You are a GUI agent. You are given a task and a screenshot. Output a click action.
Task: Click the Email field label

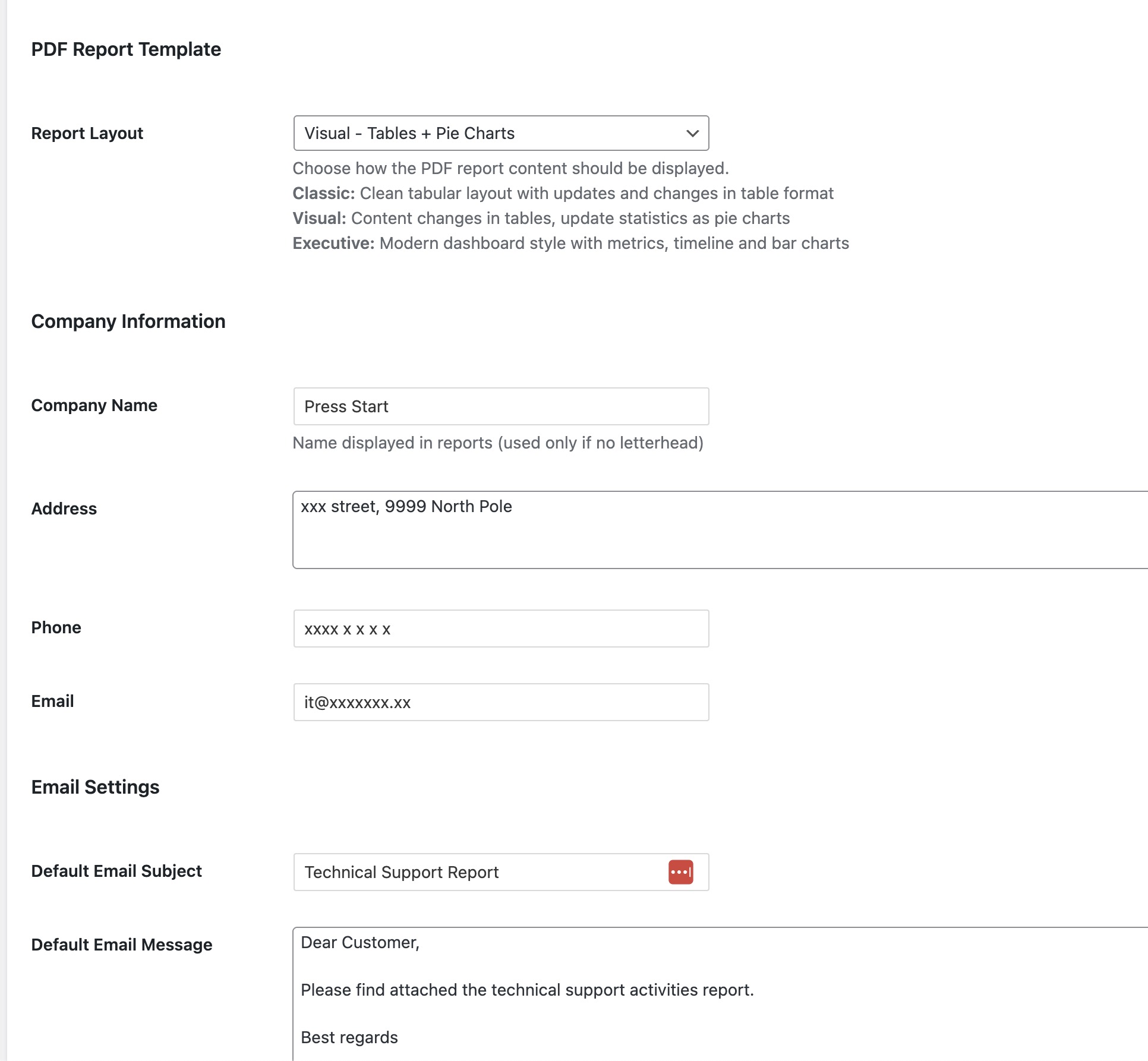[x=52, y=701]
